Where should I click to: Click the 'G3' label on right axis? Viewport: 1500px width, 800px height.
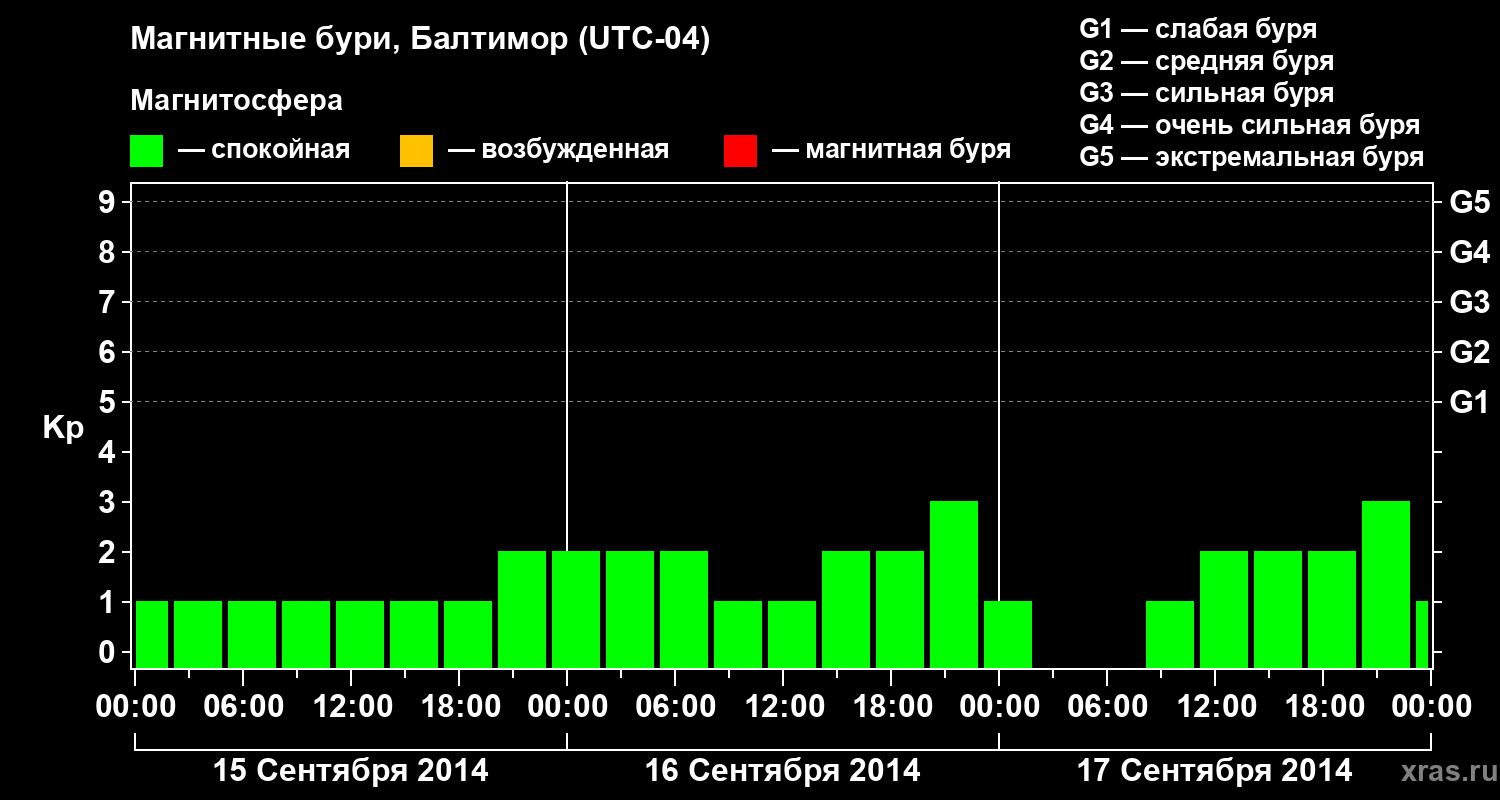[x=1469, y=302]
